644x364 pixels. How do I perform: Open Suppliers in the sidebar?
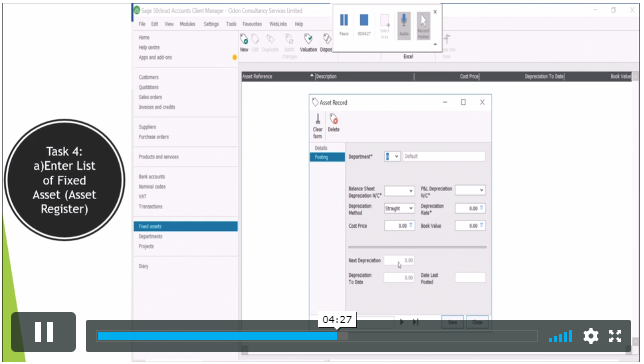pos(147,127)
